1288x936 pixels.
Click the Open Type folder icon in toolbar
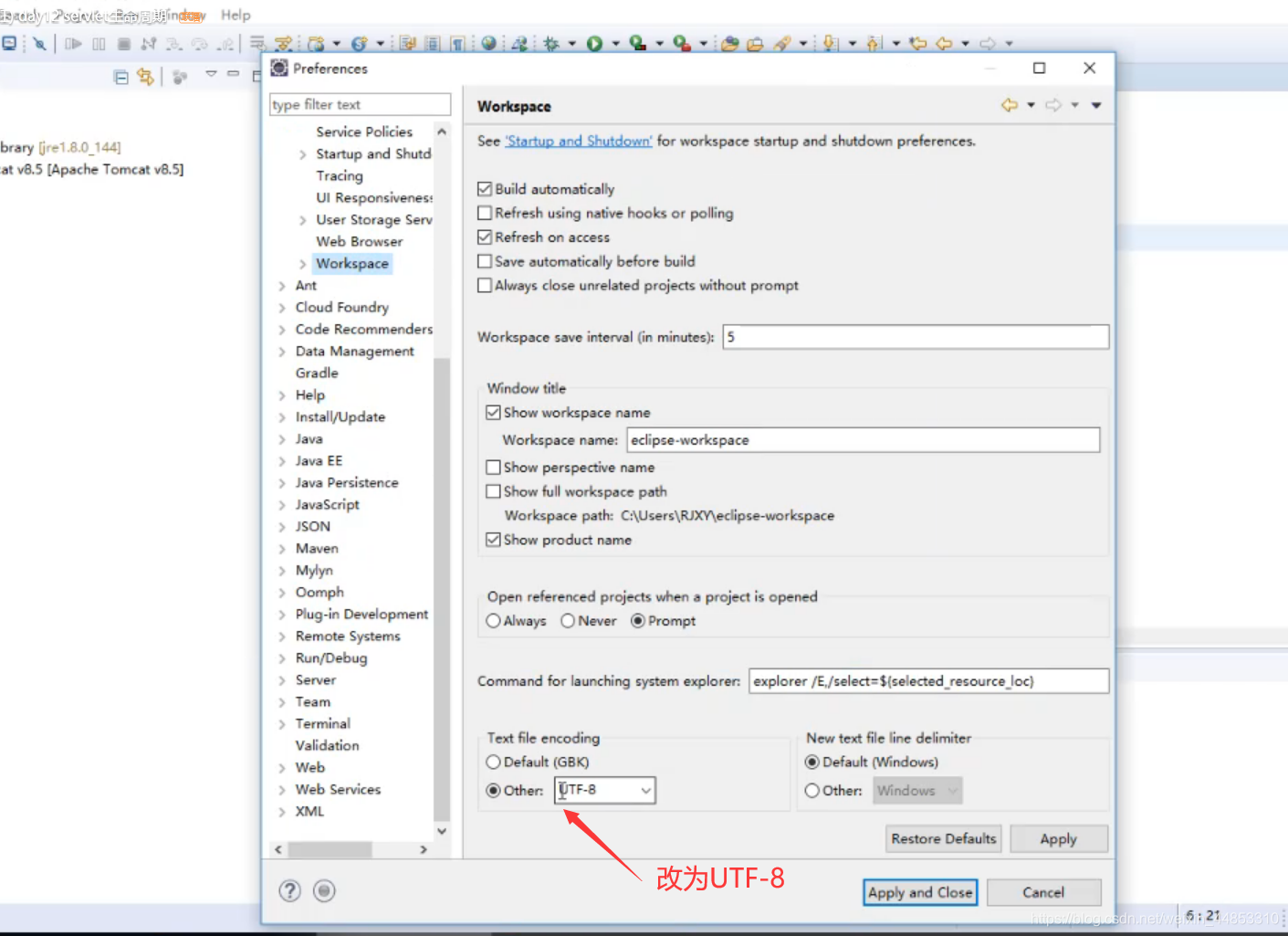pyautogui.click(x=729, y=43)
